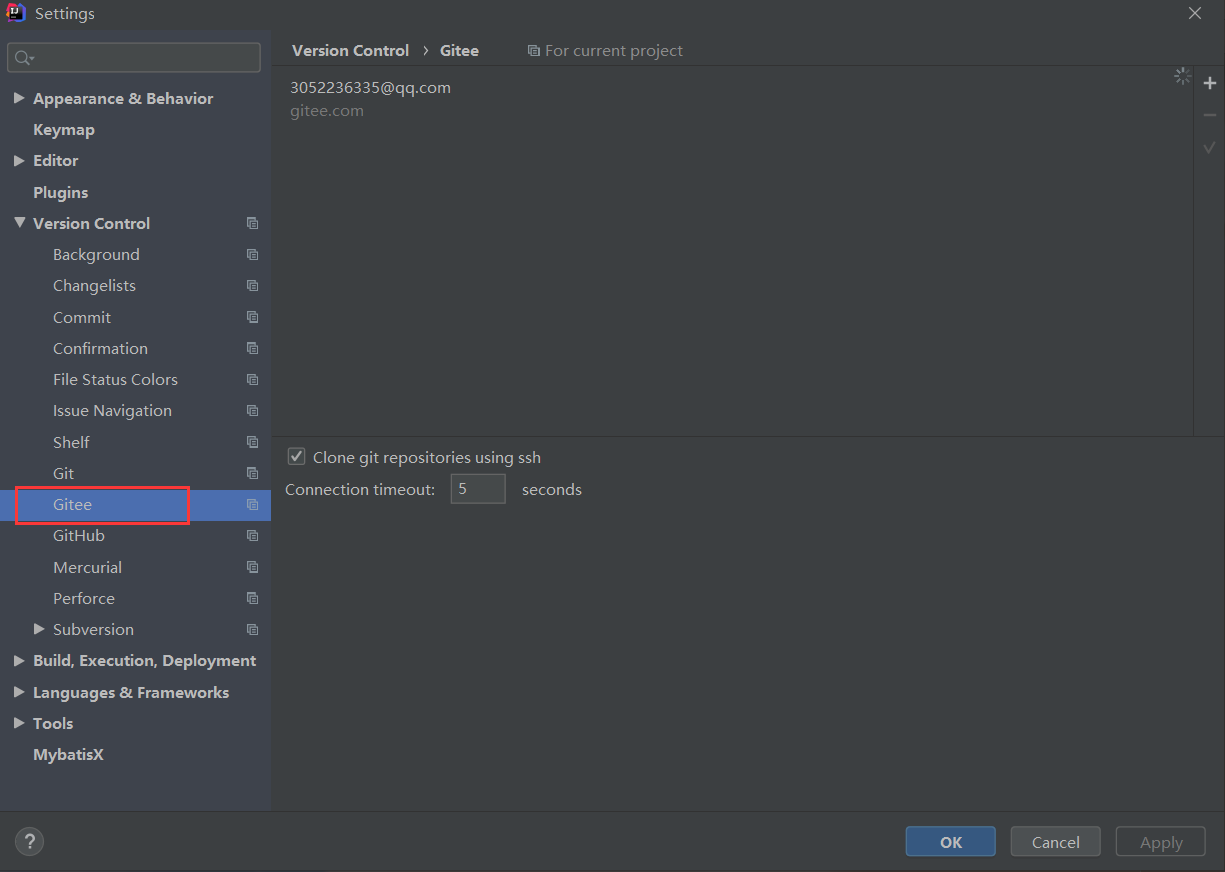Click the add account plus icon
The height and width of the screenshot is (872, 1225).
[1209, 83]
